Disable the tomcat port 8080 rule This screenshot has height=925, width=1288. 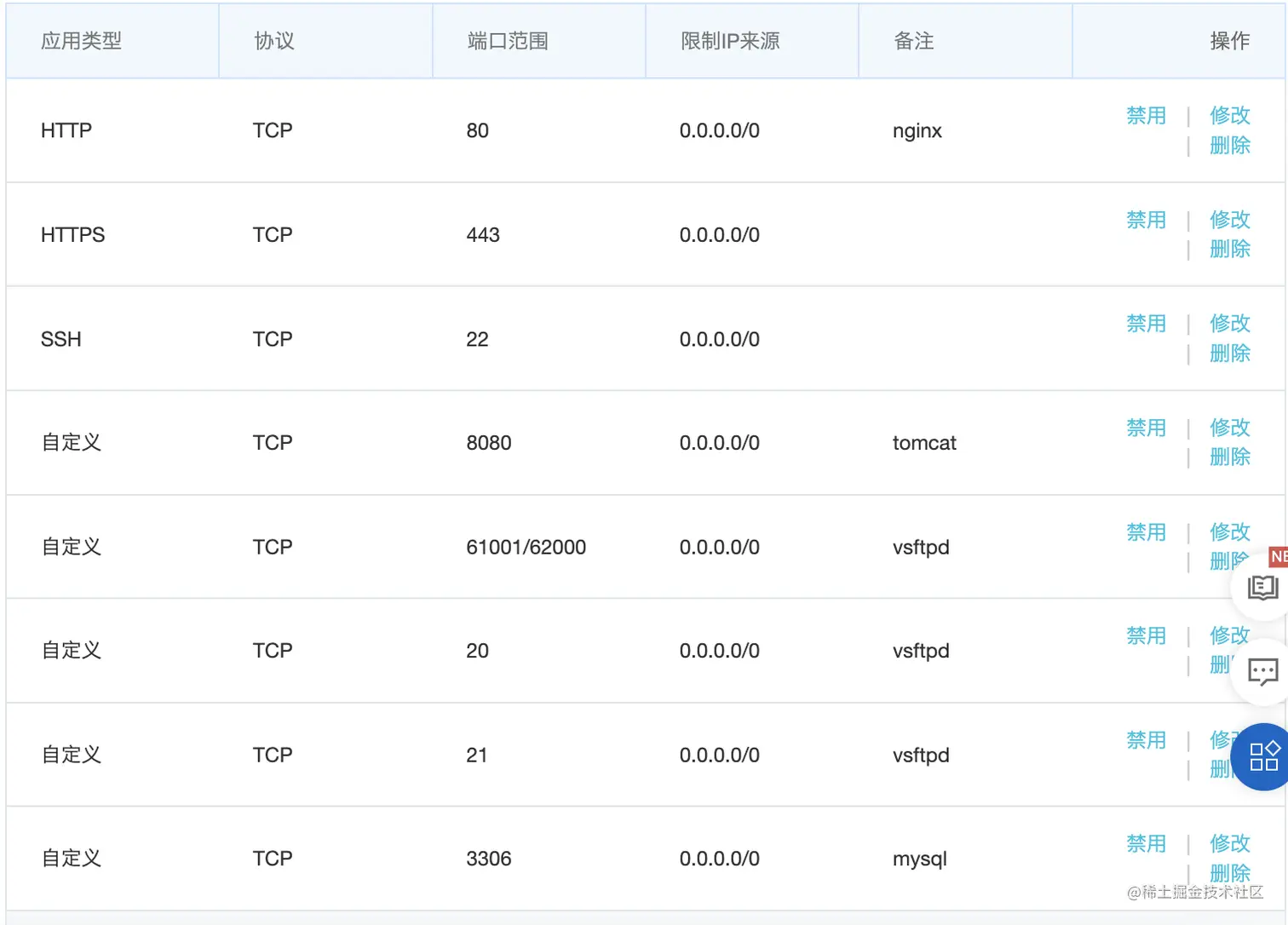(x=1146, y=428)
